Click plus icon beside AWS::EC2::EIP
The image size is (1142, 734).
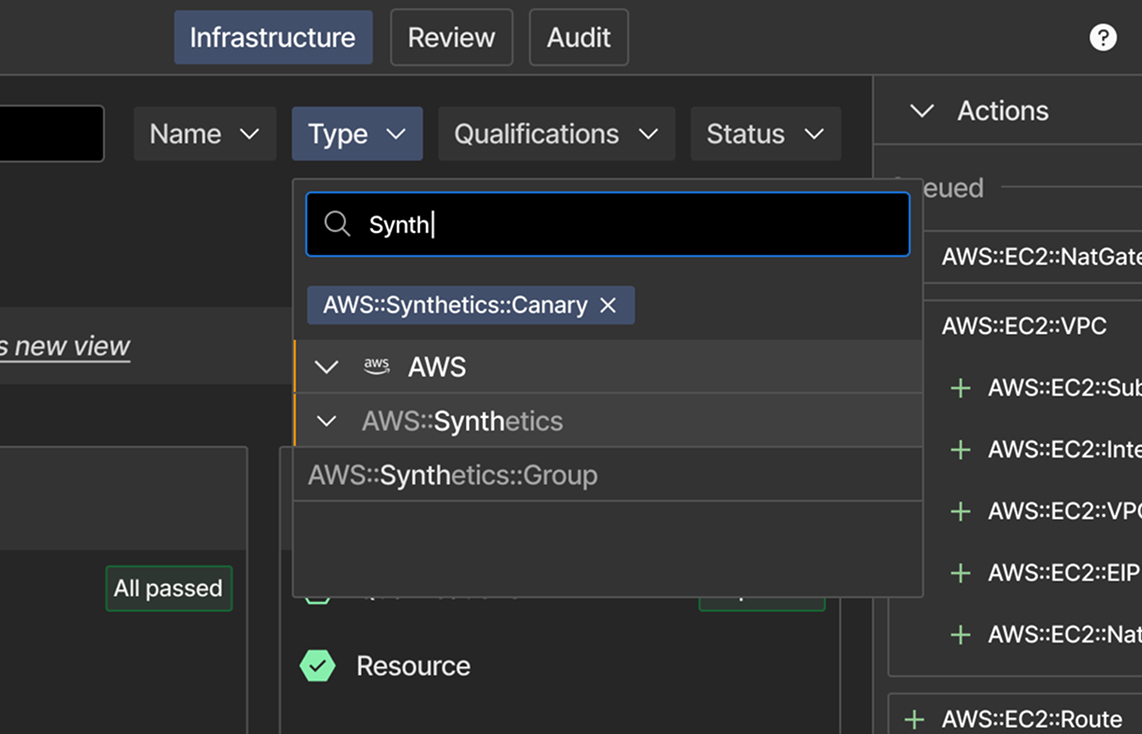(x=961, y=573)
